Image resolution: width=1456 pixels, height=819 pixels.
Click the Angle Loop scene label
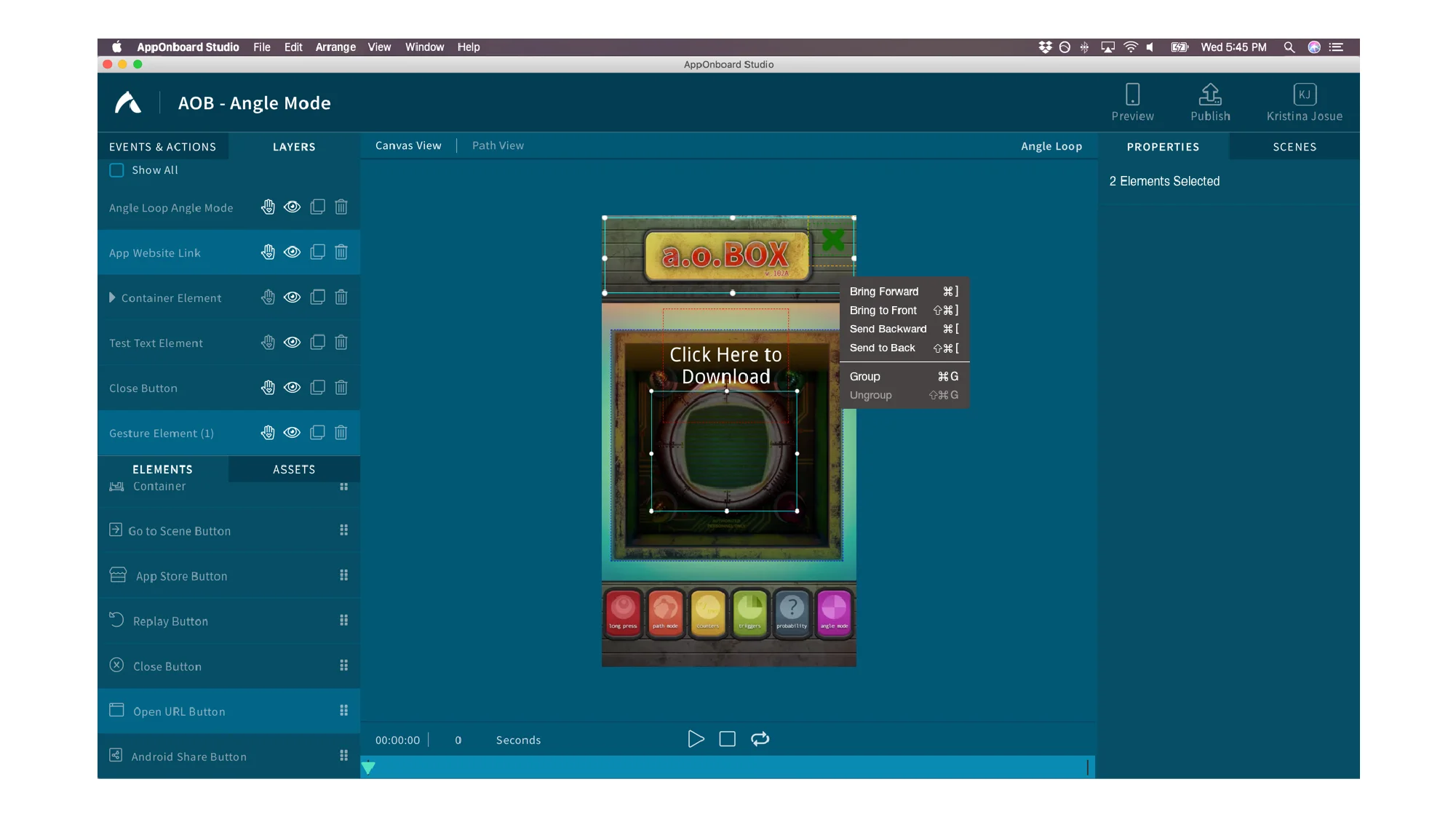1051,146
